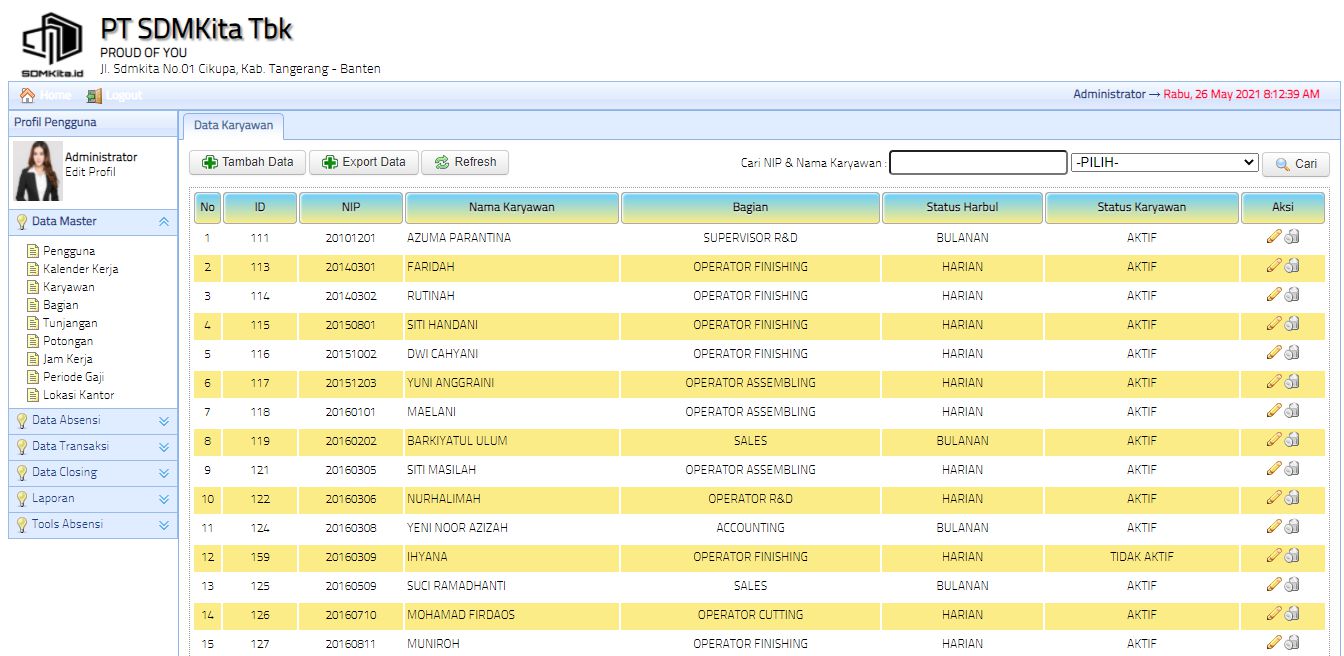Click the Home icon in top bar
This screenshot has width=1344, height=656.
pyautogui.click(x=28, y=95)
